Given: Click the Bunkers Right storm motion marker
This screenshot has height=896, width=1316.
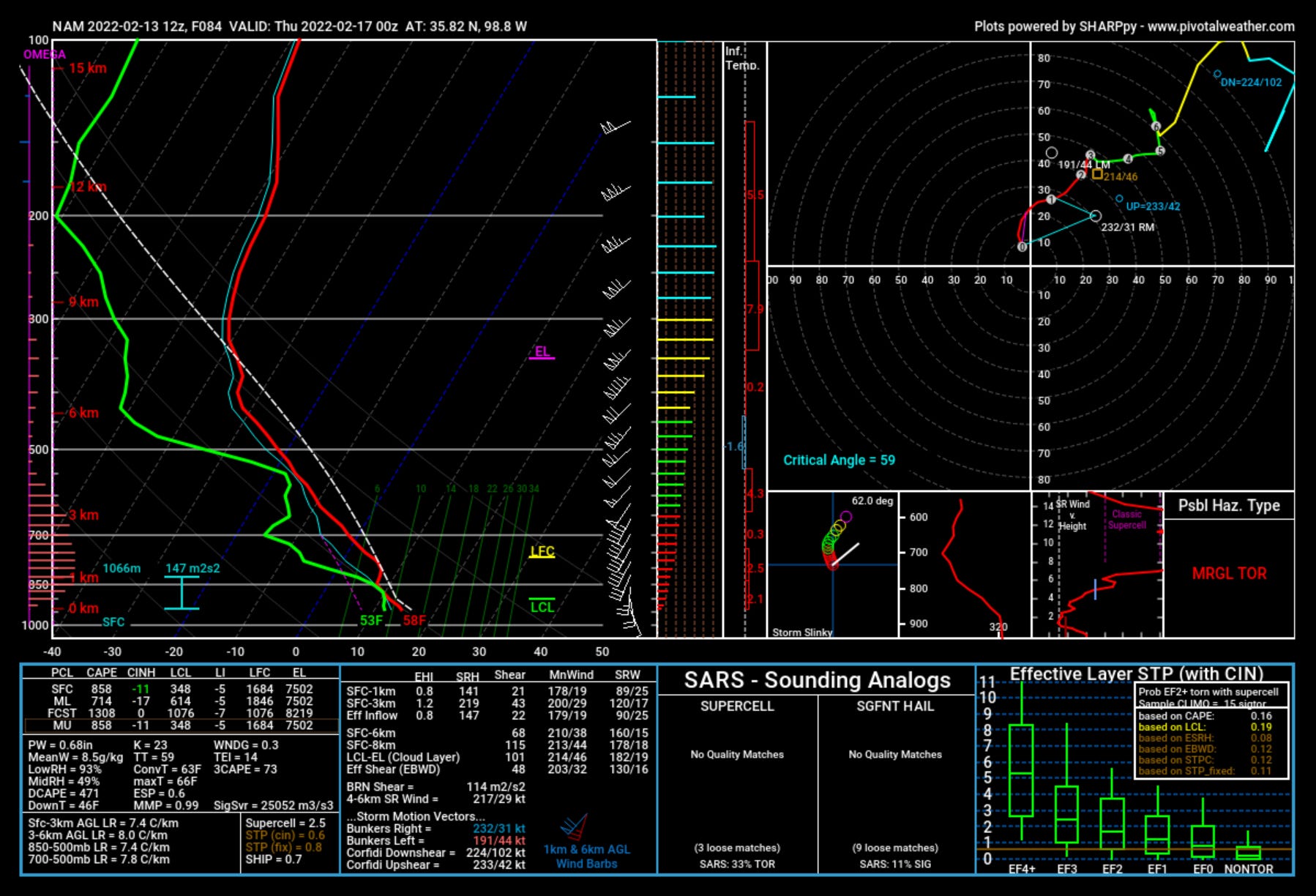Looking at the screenshot, I should 1096,216.
